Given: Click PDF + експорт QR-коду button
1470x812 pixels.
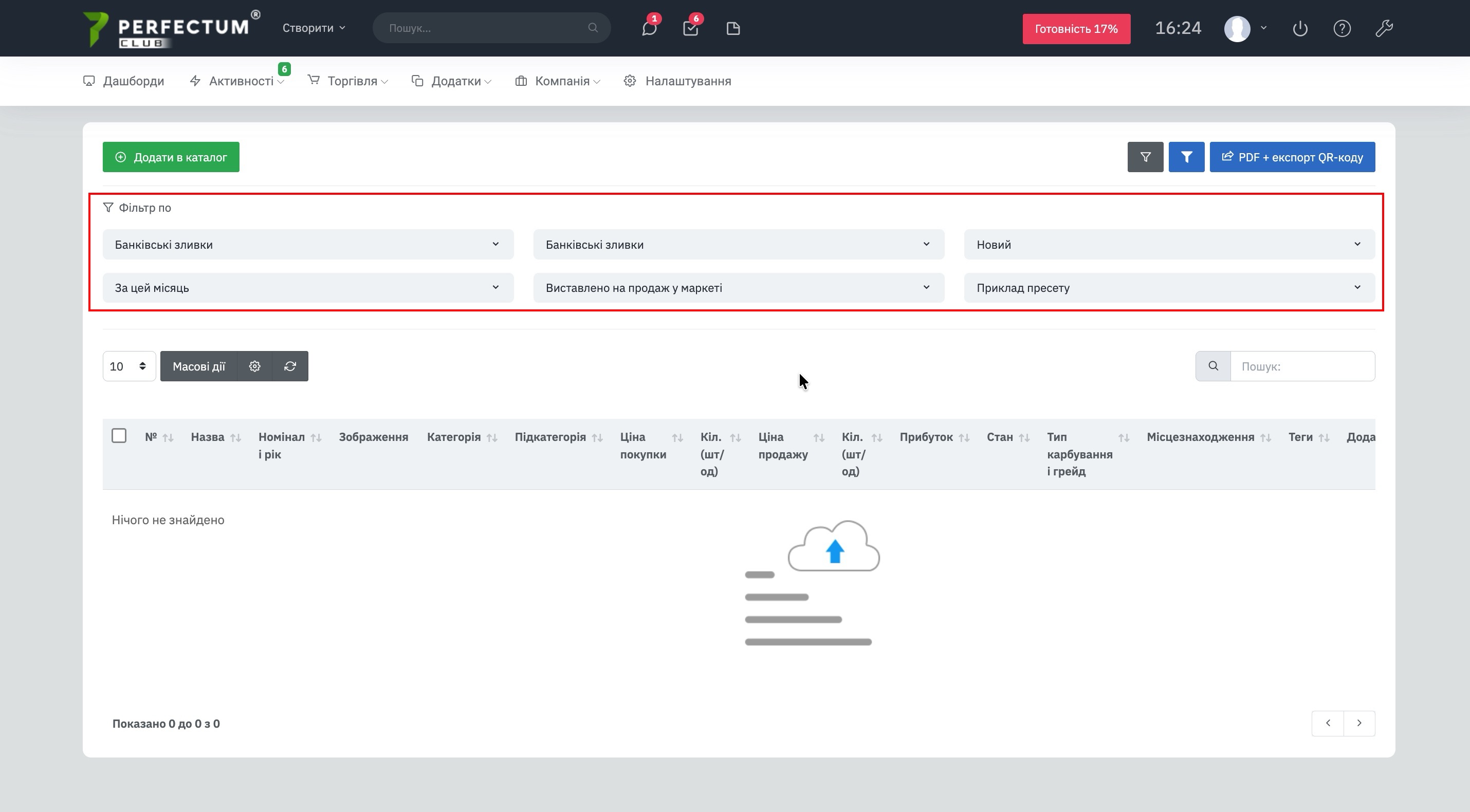Looking at the screenshot, I should click(1292, 157).
